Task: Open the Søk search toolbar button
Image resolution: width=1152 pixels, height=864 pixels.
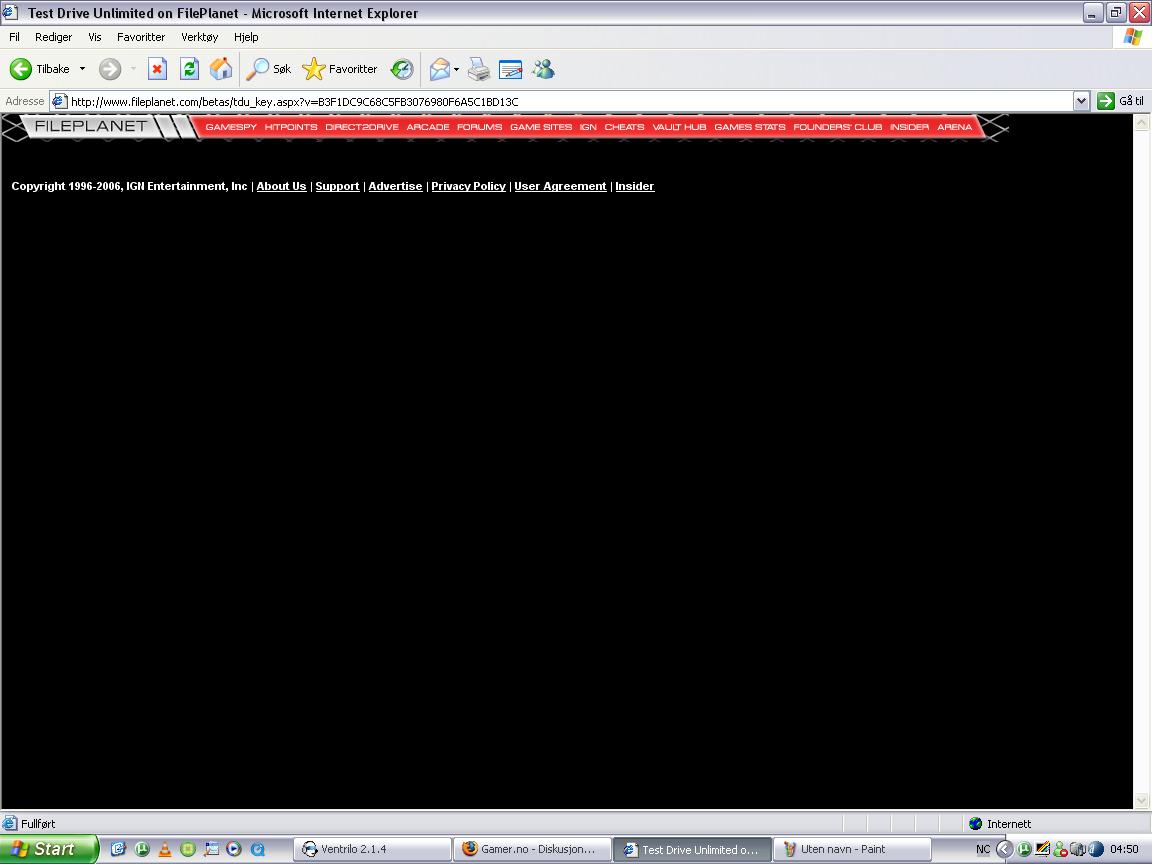Action: [268, 69]
